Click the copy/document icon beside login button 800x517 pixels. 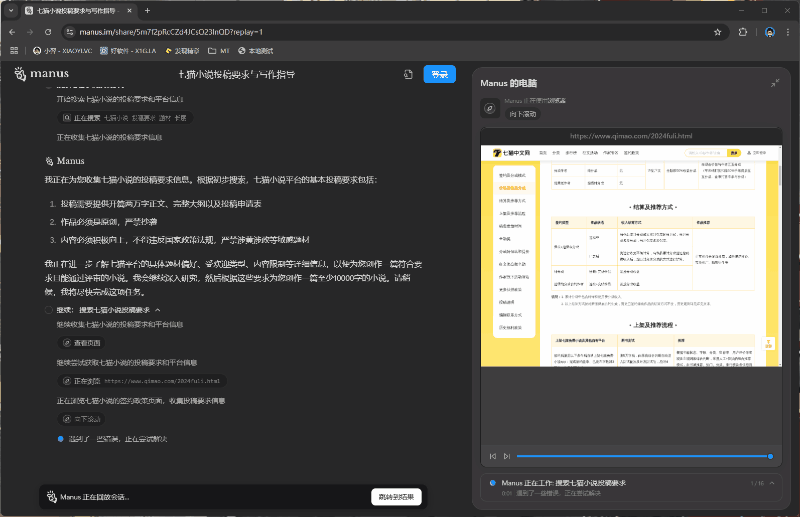pos(408,74)
